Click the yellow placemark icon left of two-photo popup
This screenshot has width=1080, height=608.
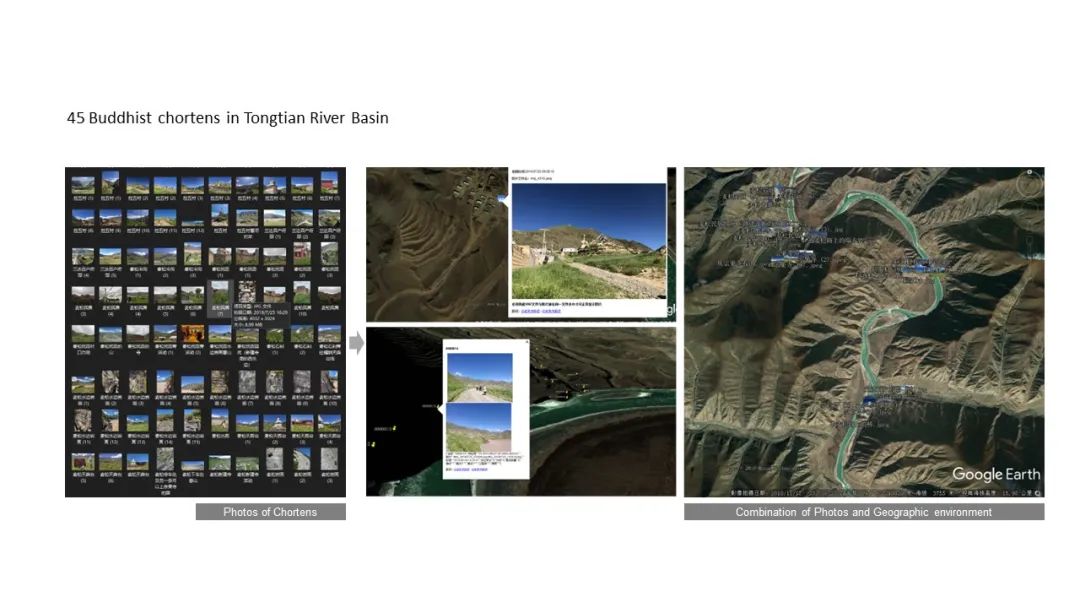click(394, 428)
